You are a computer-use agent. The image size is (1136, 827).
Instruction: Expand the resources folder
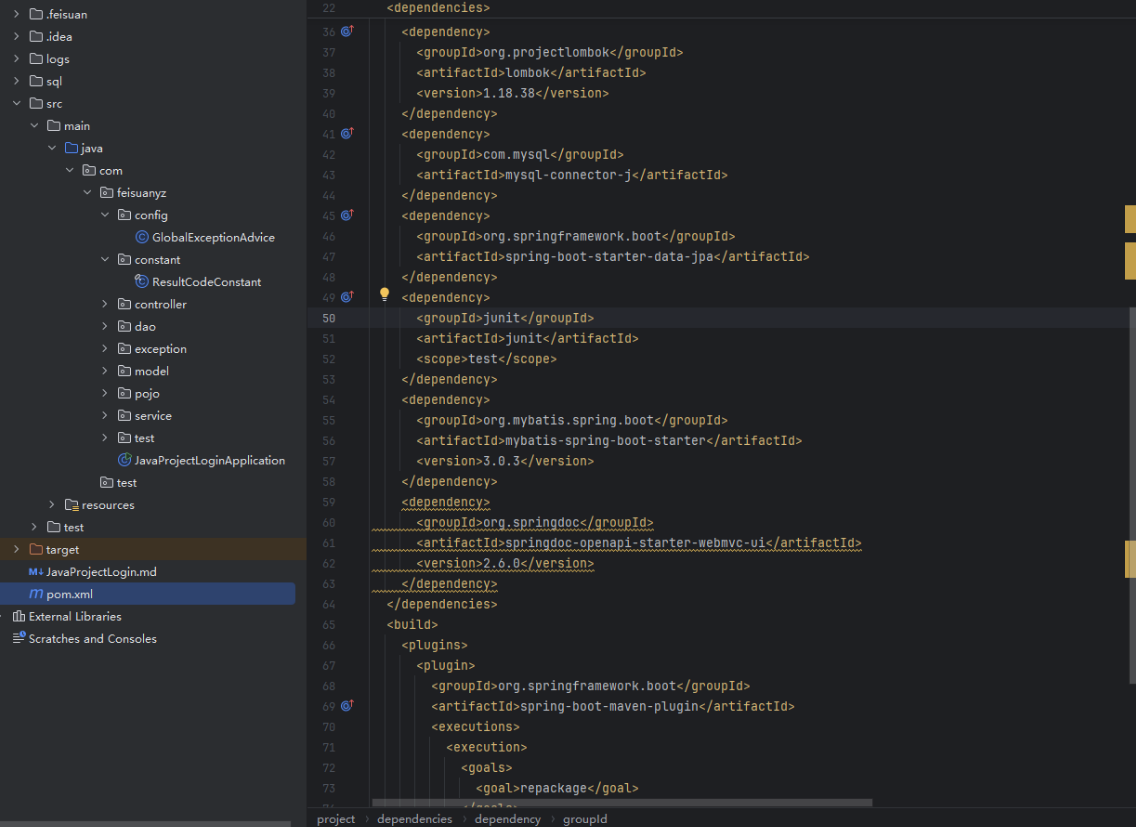(x=52, y=505)
